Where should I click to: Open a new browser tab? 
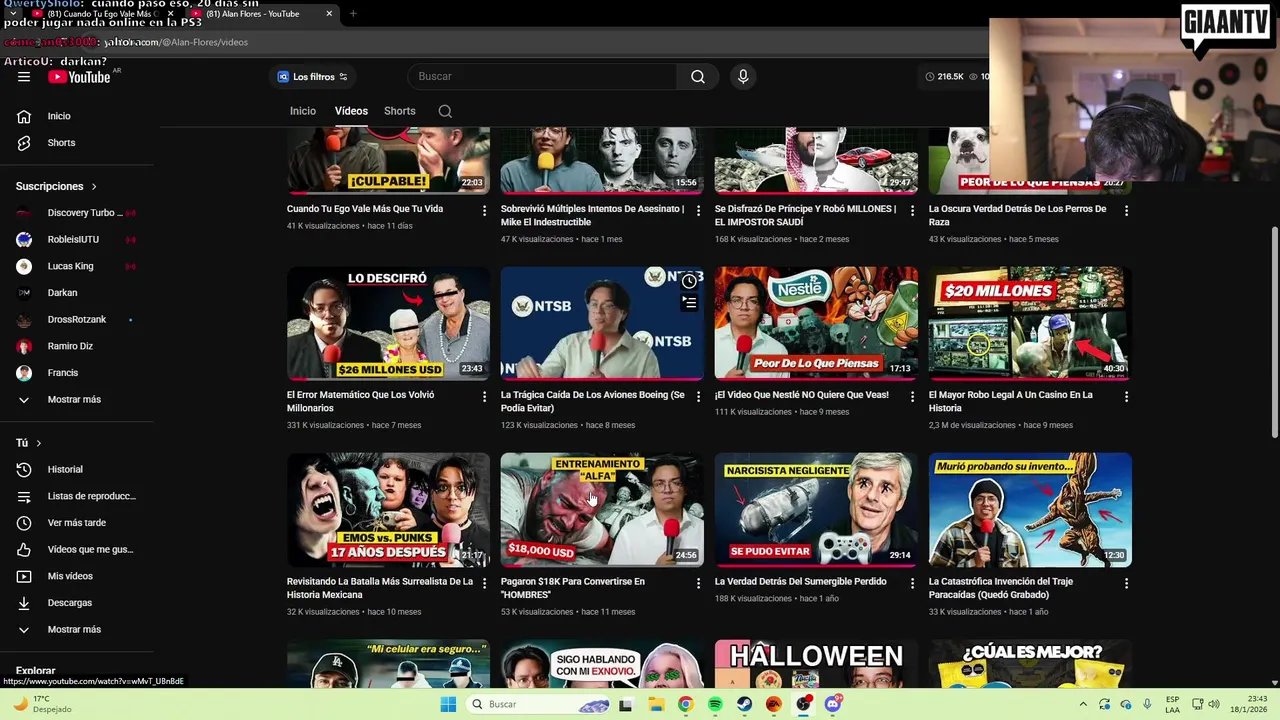click(x=353, y=14)
